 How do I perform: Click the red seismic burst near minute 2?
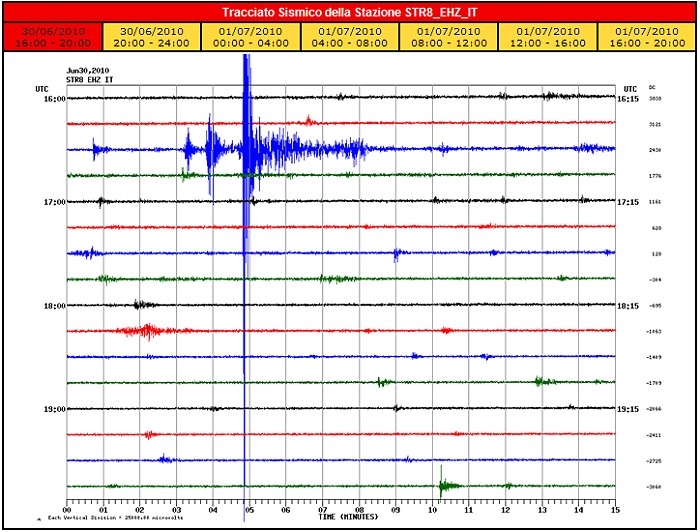[140, 330]
